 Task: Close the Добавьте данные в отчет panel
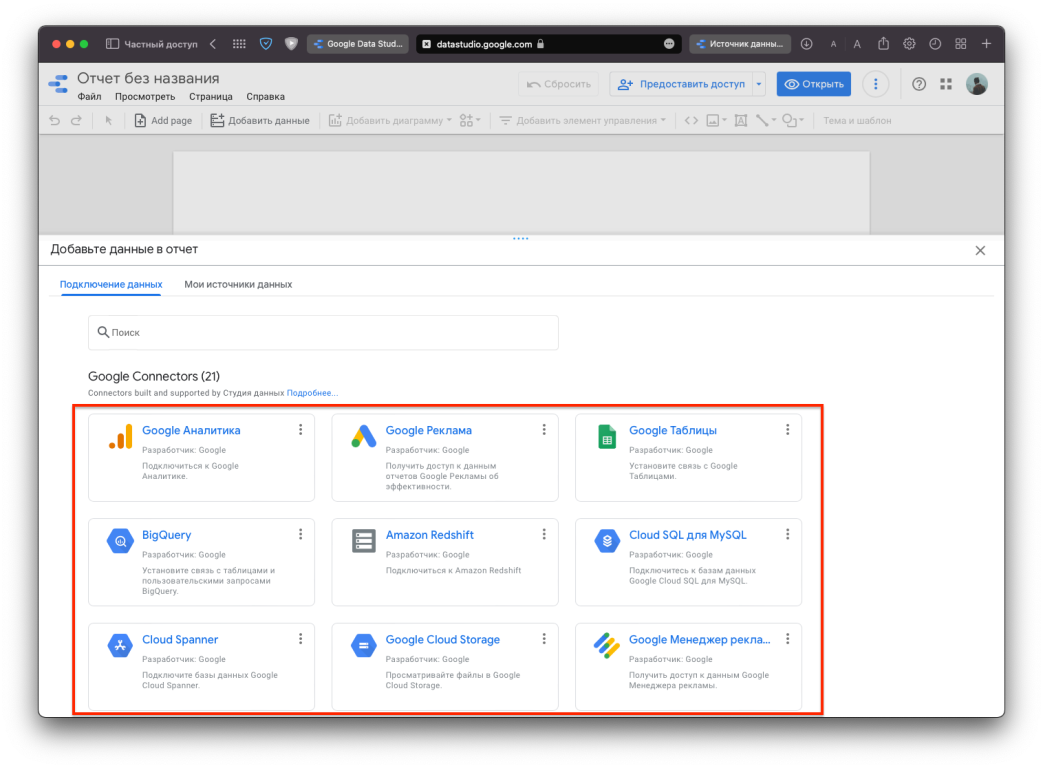(980, 251)
